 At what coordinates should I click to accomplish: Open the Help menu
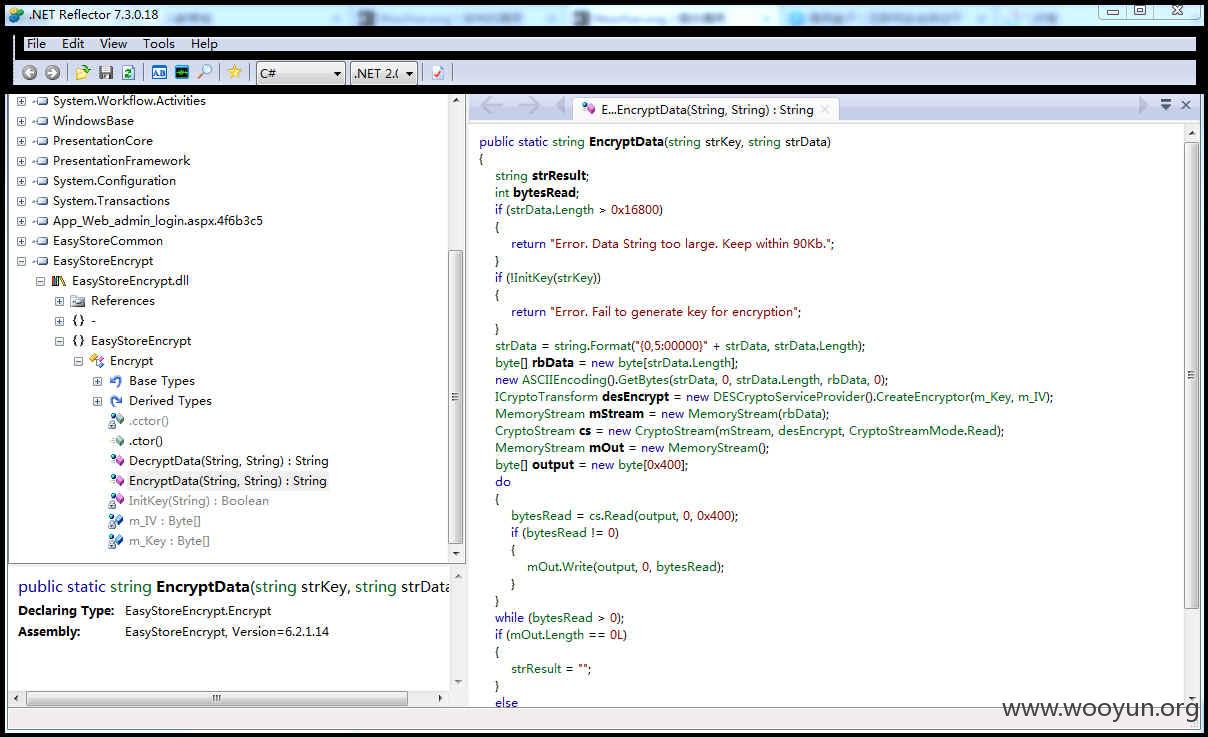pyautogui.click(x=204, y=43)
